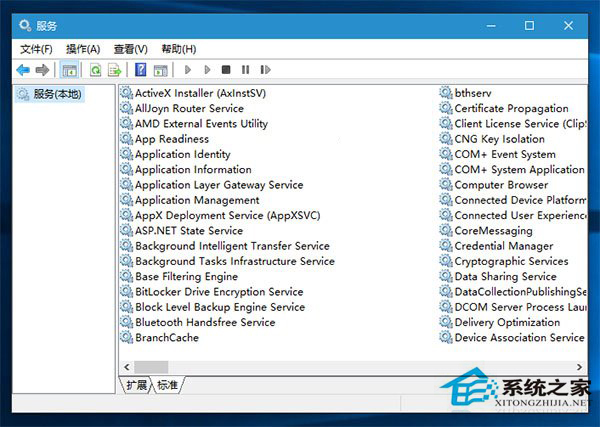
Task: Click the horizontal scrollbar right arrow
Action: (579, 367)
